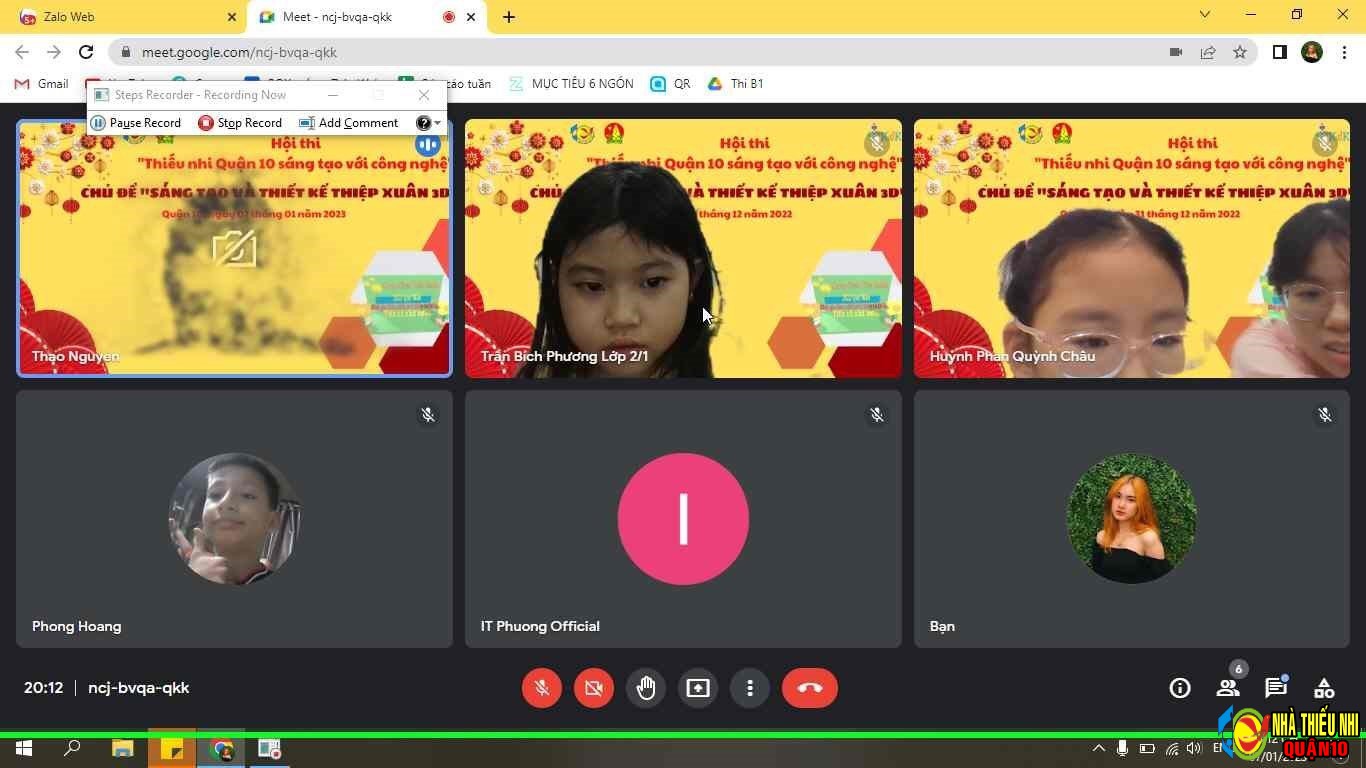Leave the call with red hang-up button
Viewport: 1366px width, 768px height.
[810, 688]
